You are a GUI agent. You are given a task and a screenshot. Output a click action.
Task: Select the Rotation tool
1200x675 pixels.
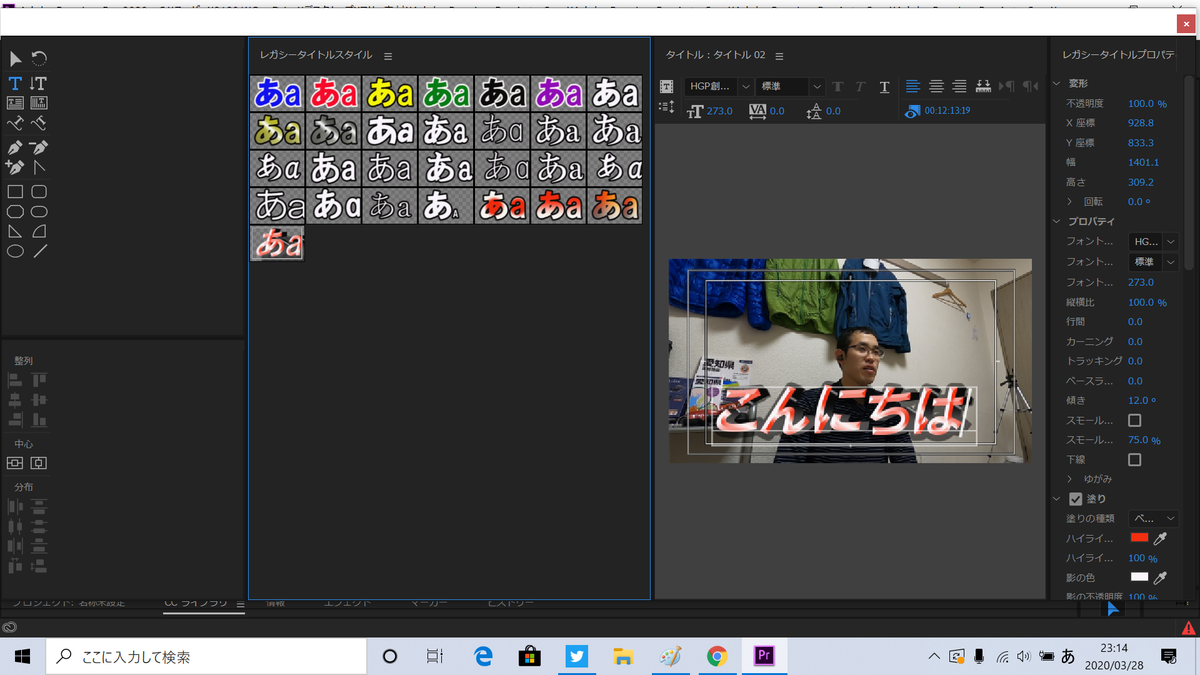tap(39, 59)
